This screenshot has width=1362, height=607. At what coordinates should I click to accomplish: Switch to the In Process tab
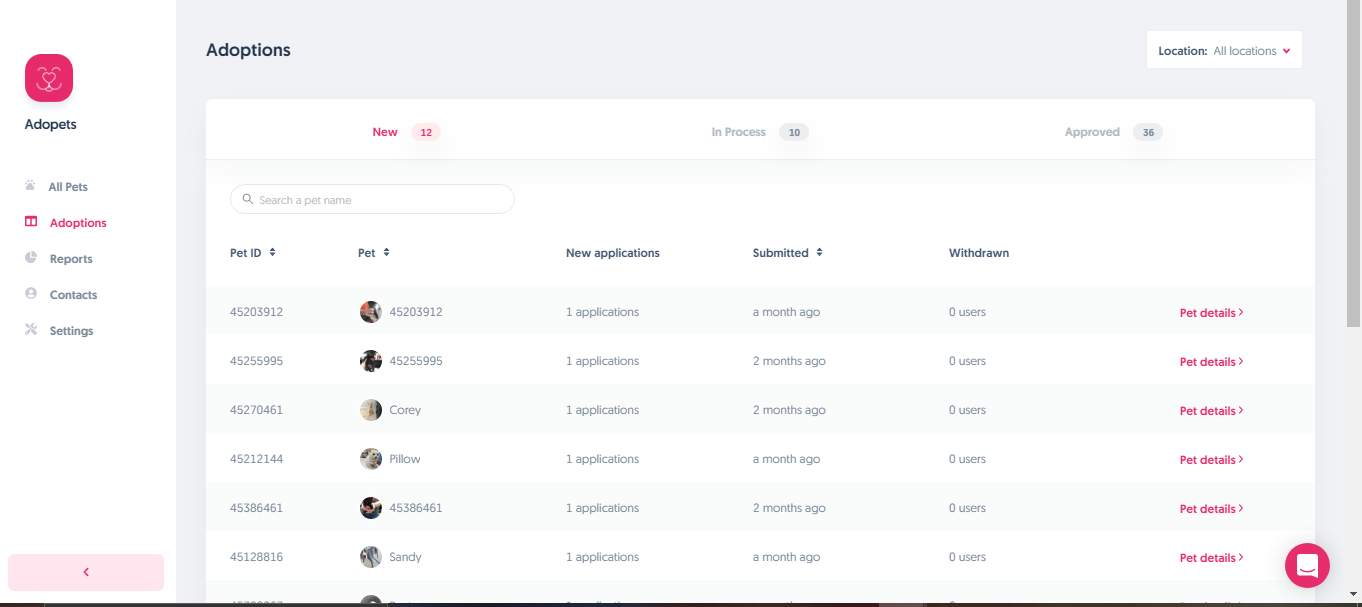739,132
